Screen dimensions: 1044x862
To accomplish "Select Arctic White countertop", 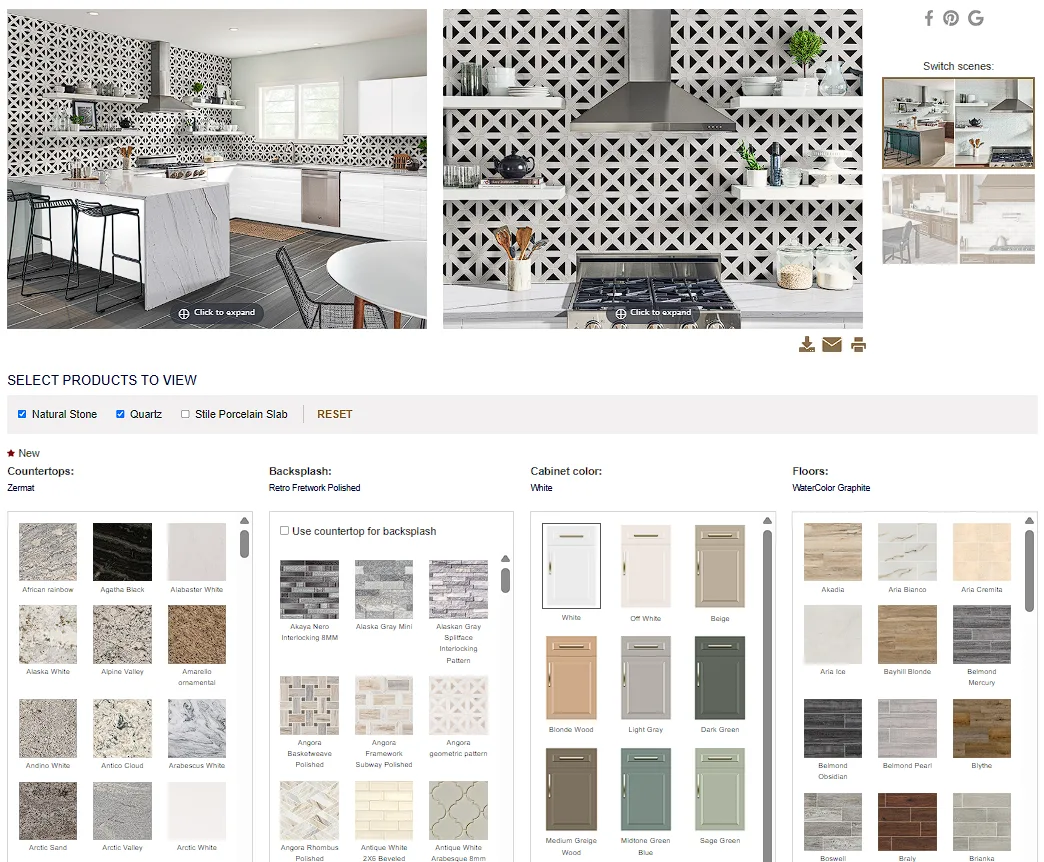I will pyautogui.click(x=196, y=811).
